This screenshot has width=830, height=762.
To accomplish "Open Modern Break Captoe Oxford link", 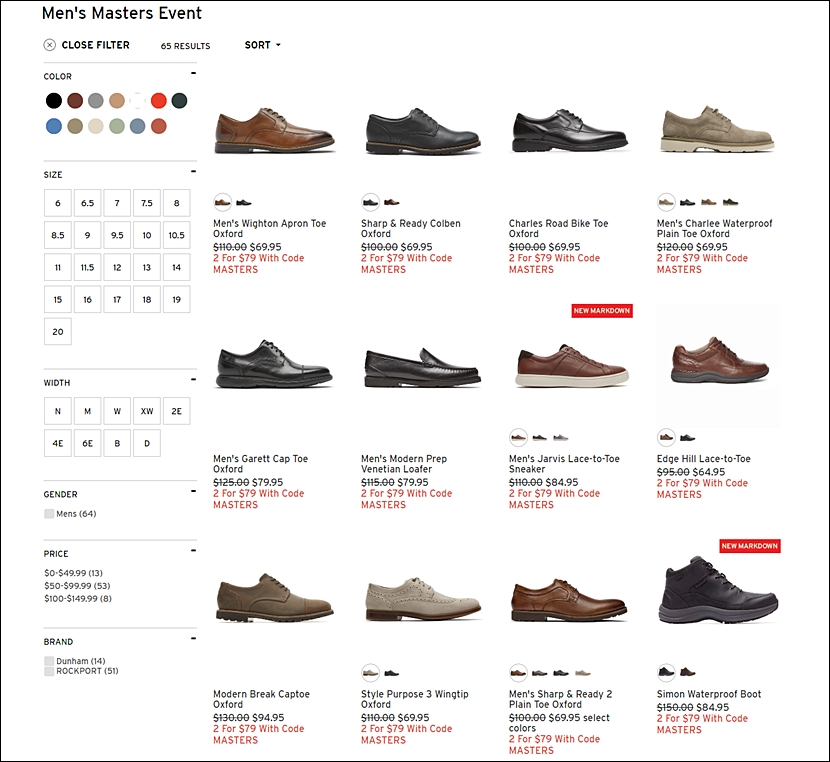I will 261,699.
